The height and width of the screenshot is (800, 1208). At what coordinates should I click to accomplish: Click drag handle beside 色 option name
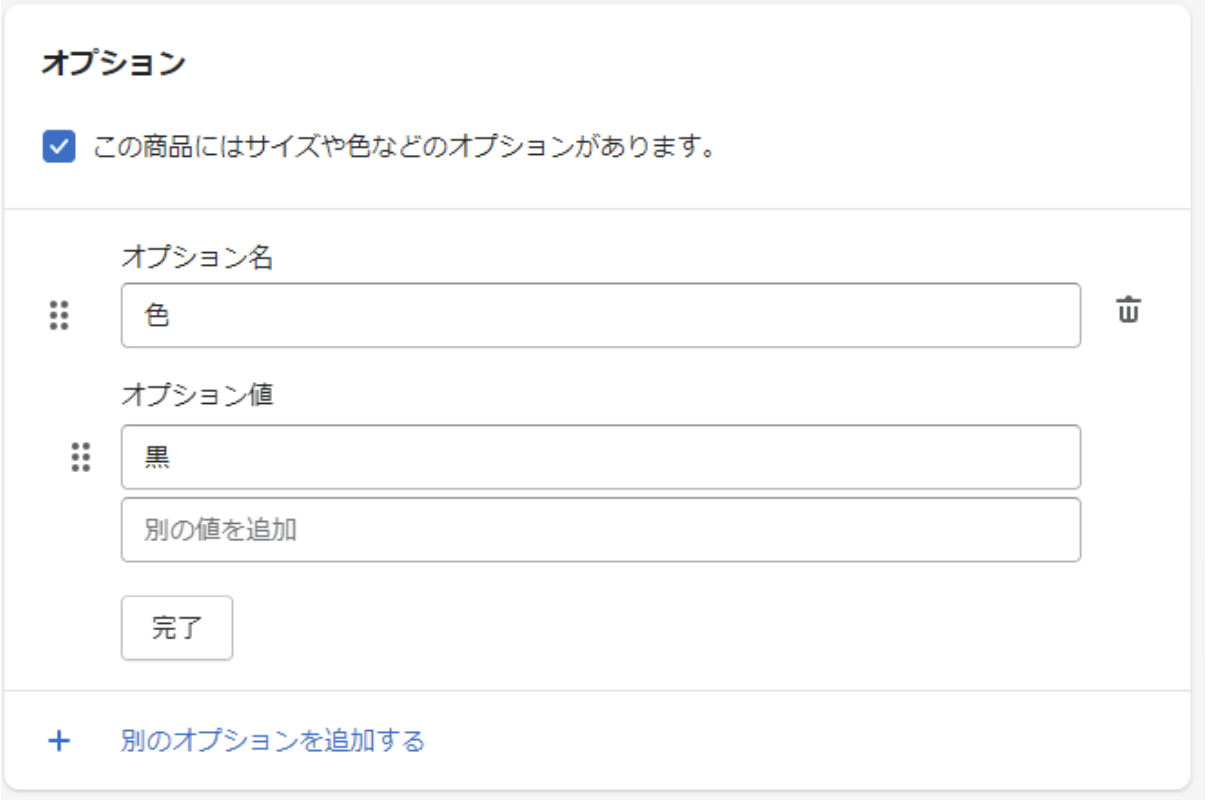click(59, 315)
